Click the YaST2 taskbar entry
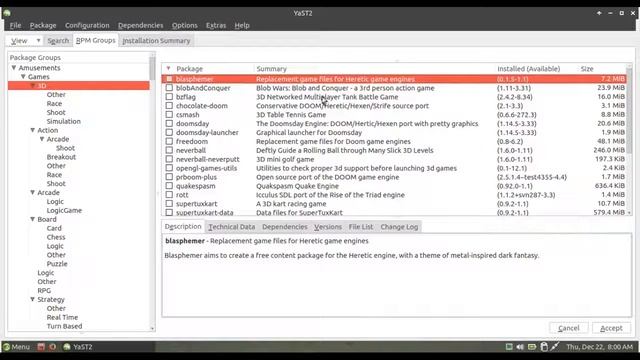Screen dimensions: 640x360 point(78,347)
